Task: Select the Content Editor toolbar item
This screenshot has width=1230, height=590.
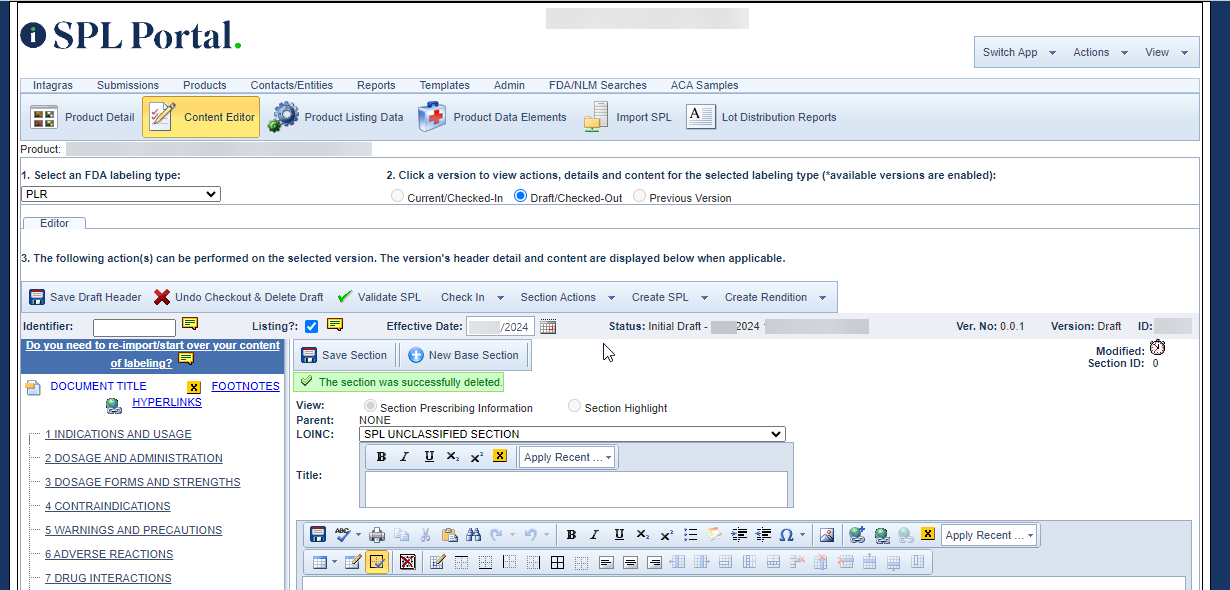Action: pyautogui.click(x=201, y=117)
